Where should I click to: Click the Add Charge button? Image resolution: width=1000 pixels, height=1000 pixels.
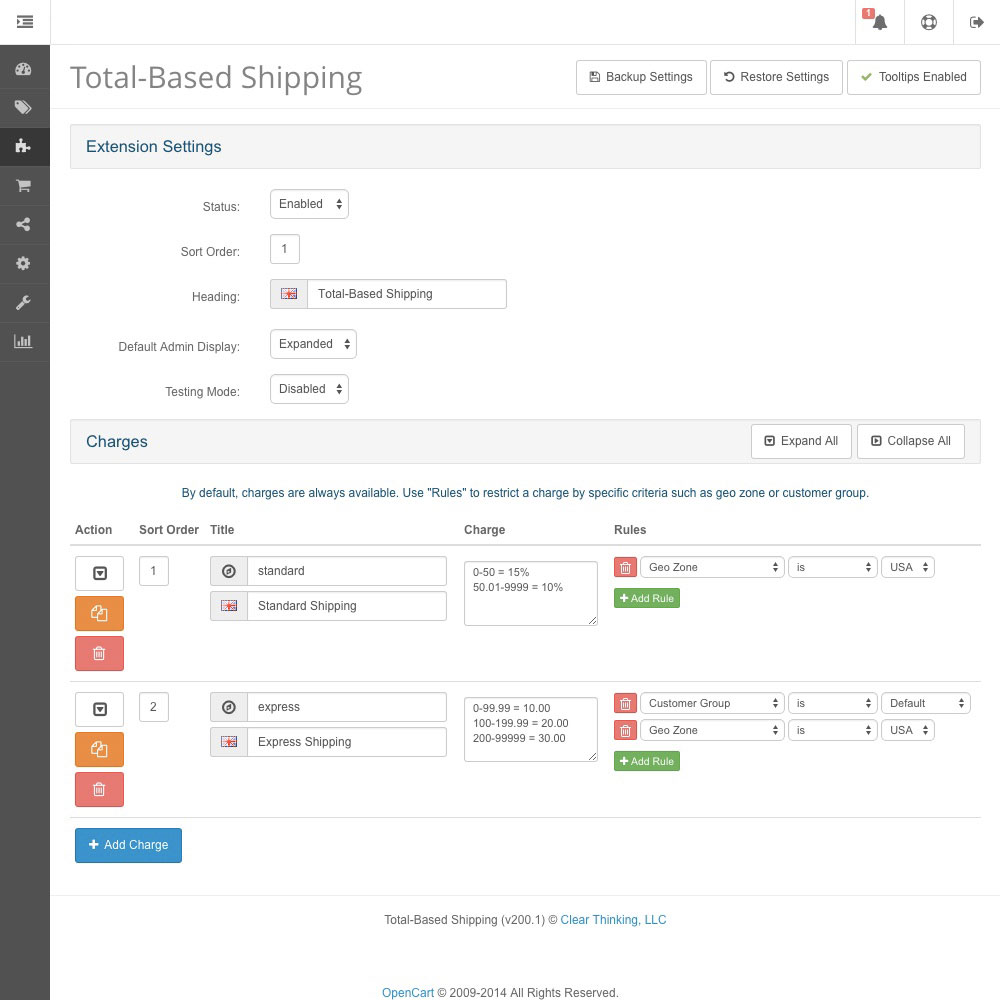128,845
